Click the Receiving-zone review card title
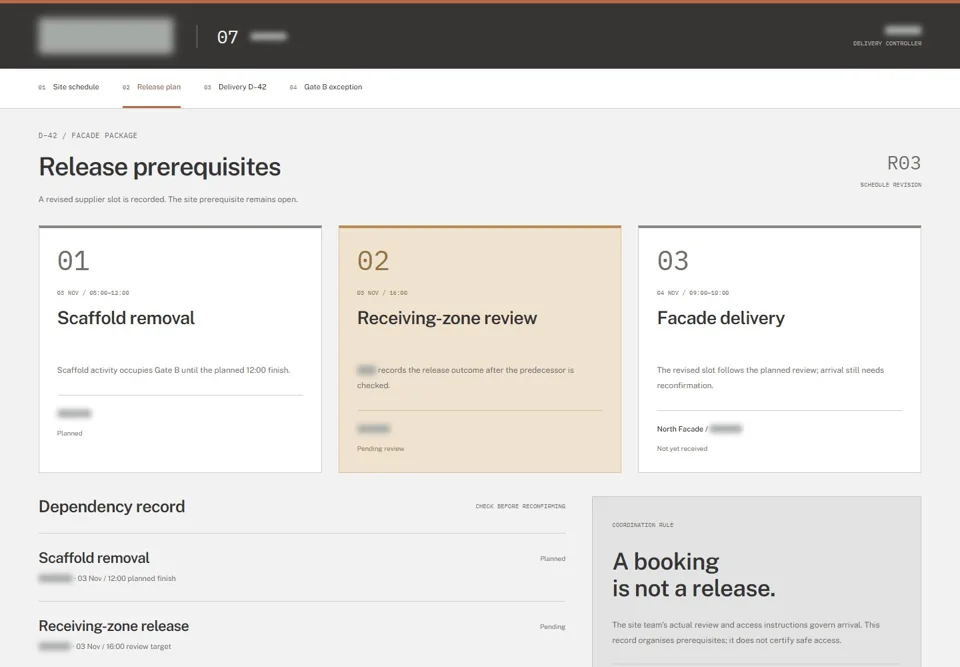Screen dimensions: 960x667 (x=447, y=318)
